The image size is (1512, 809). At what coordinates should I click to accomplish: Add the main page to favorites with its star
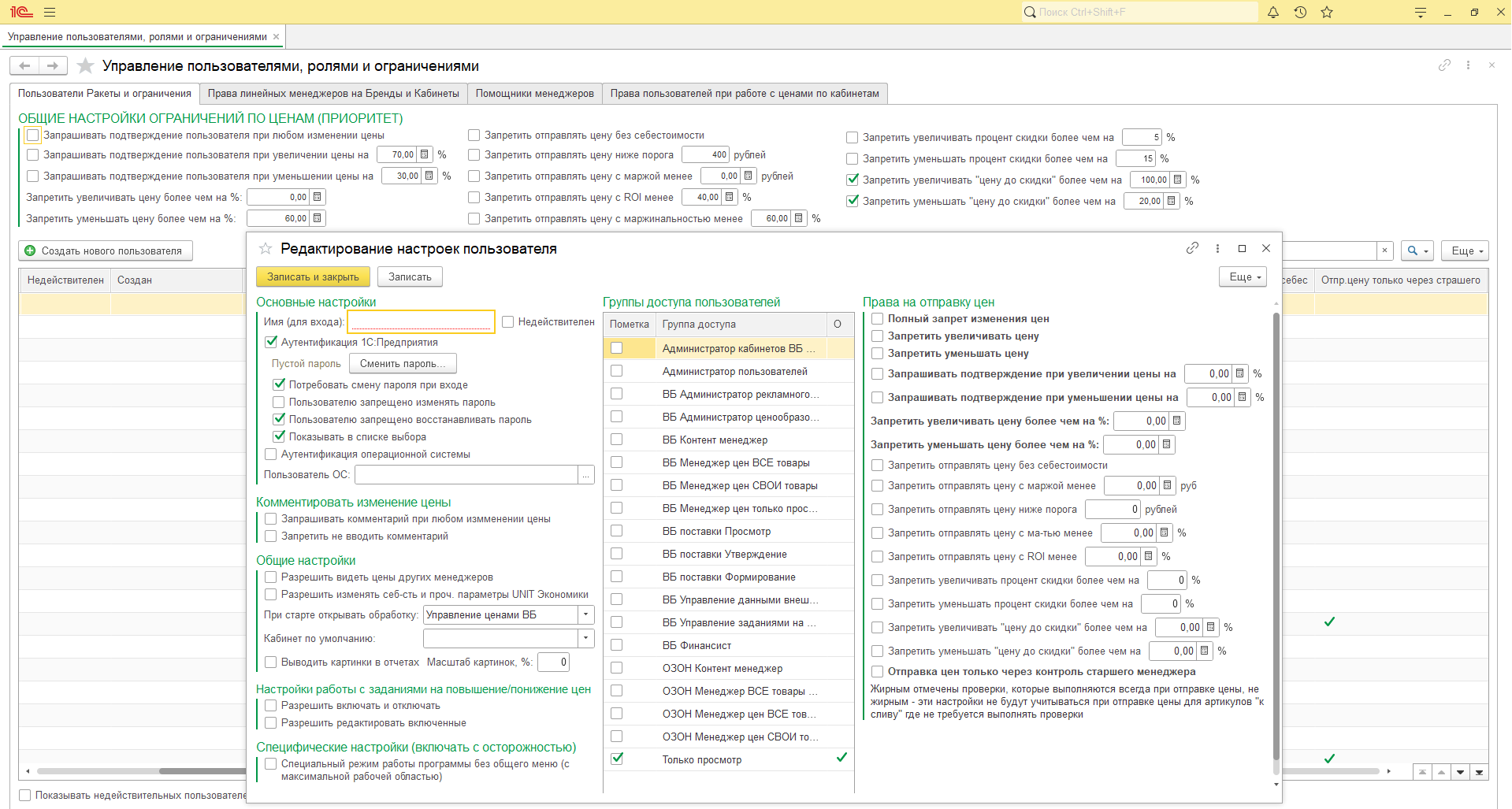pyautogui.click(x=85, y=65)
